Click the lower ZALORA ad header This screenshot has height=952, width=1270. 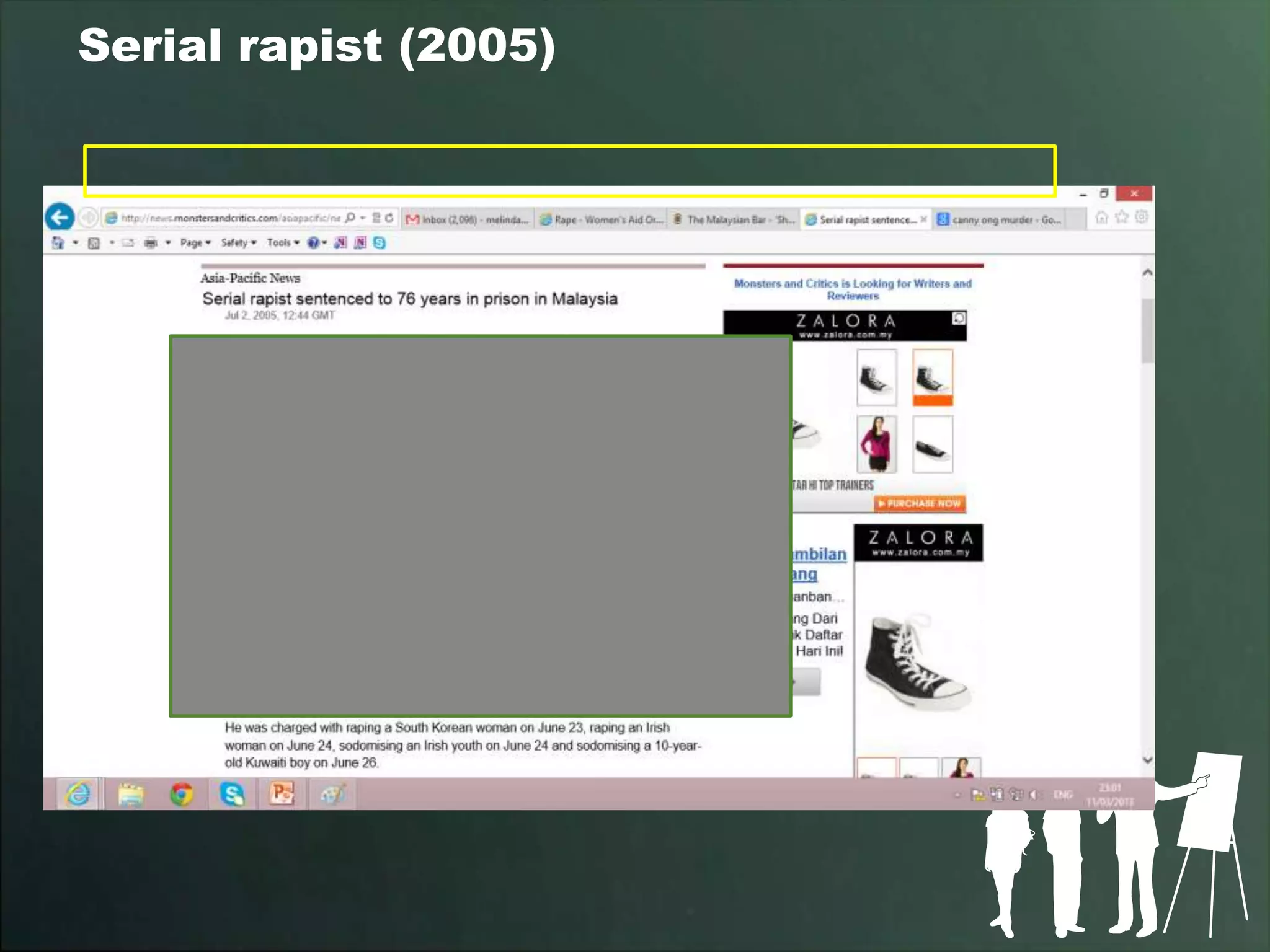(918, 543)
